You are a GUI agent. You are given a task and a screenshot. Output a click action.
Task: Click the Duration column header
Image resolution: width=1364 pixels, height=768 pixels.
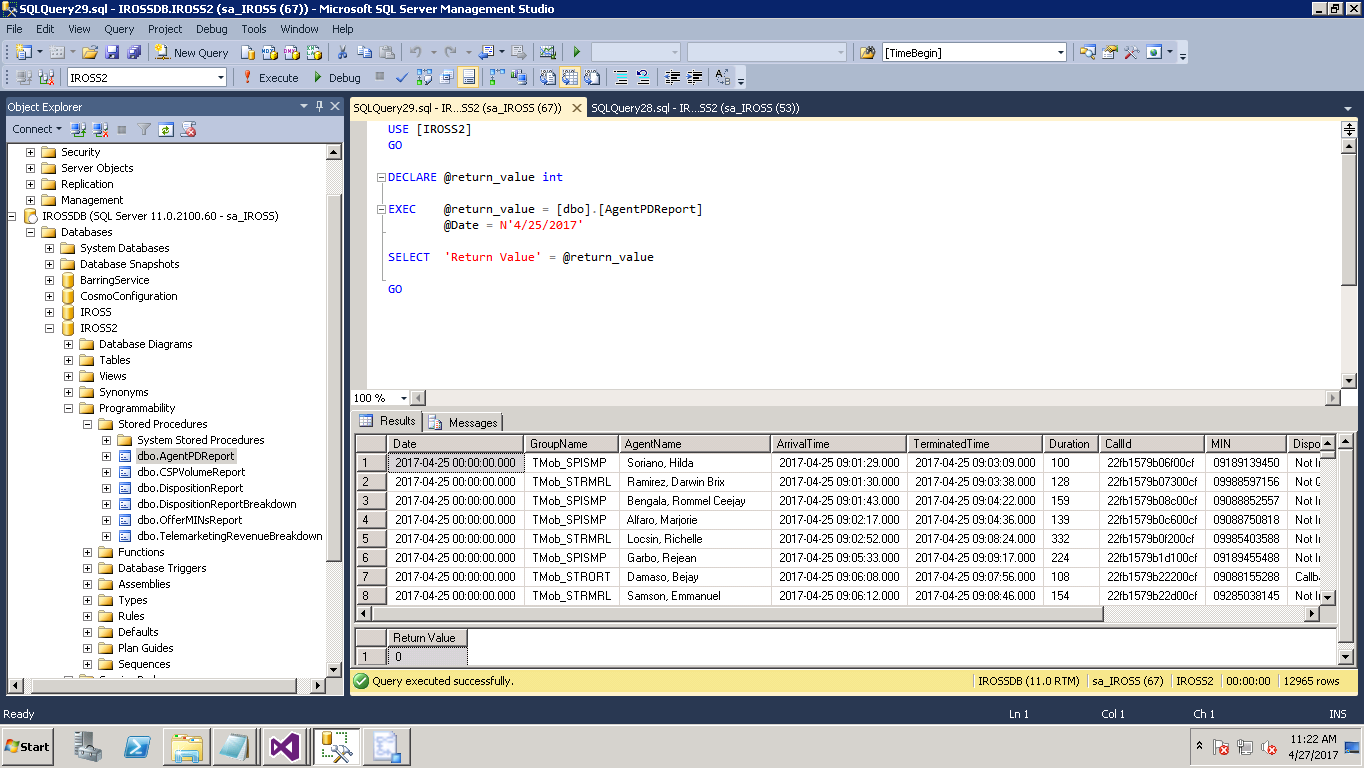[x=1069, y=444]
